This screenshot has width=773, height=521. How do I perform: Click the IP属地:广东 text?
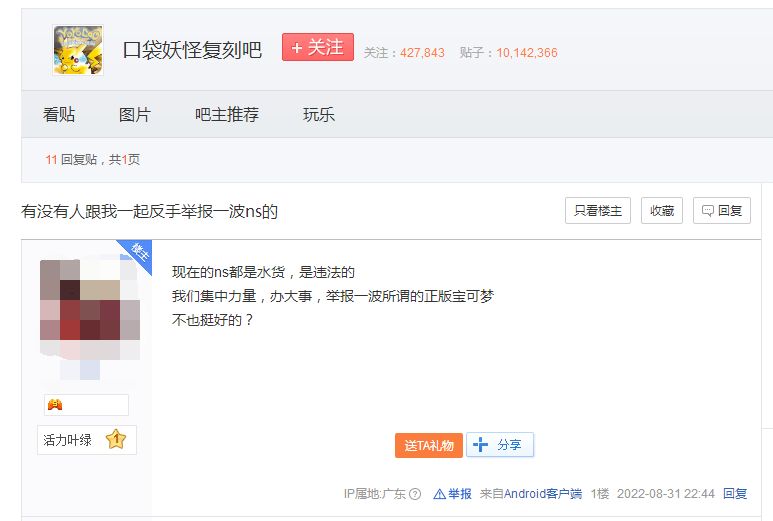375,494
